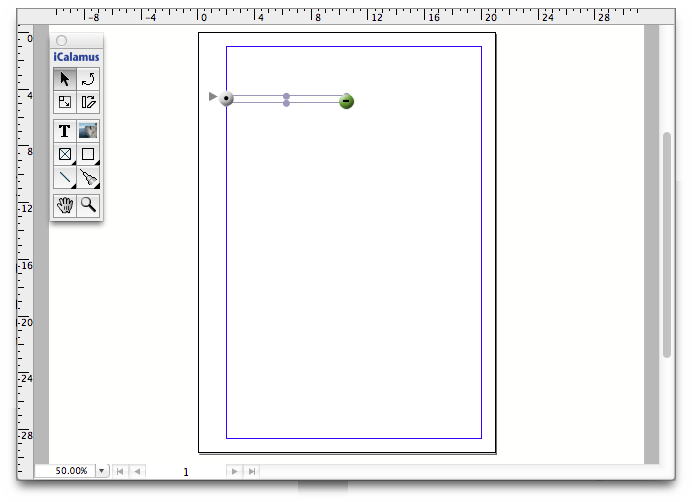Click the 50.00% zoom field
The image size is (692, 502).
coord(66,471)
